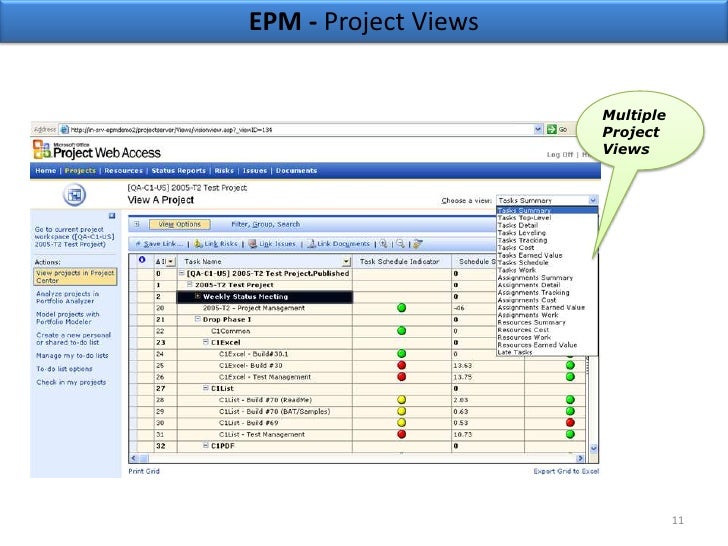Viewport: 728px width, 546px height.
Task: Open the Task Name column filter dropdown
Action: [346, 262]
